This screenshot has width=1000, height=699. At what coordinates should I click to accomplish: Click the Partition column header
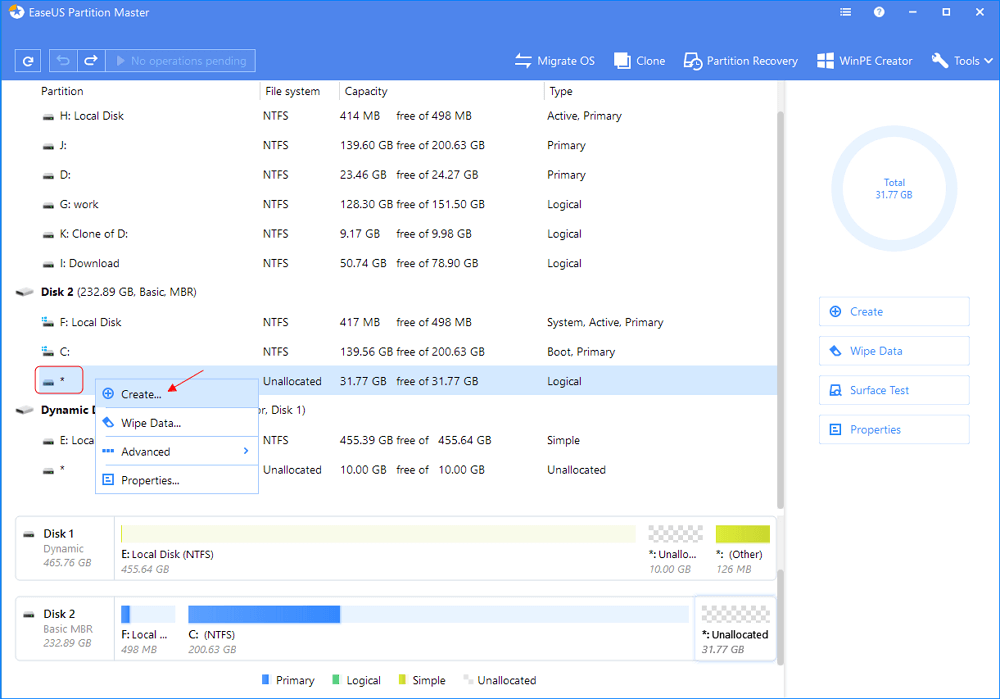[62, 91]
